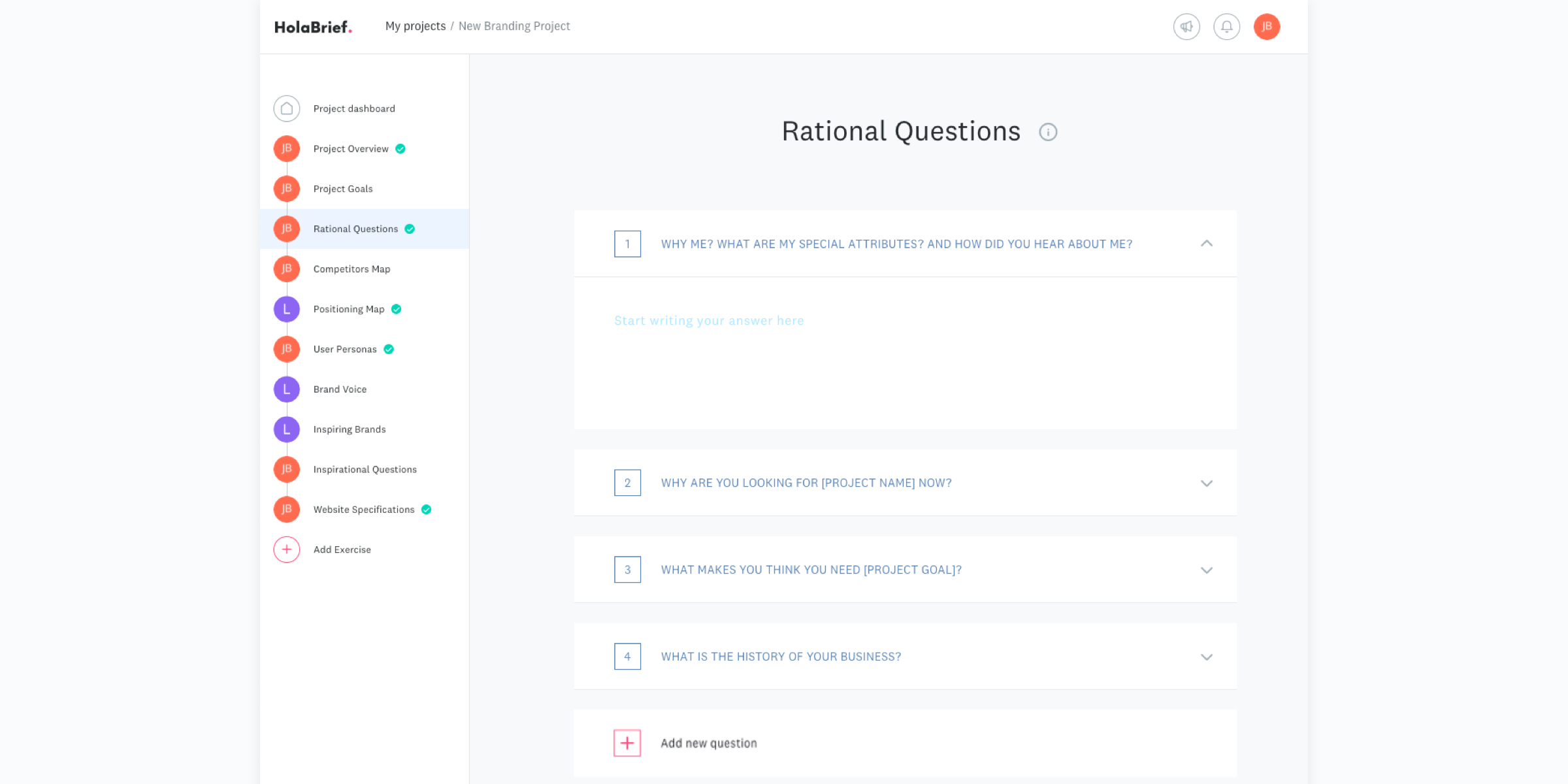This screenshot has height=784, width=1568.
Task: Click Add Exercise label in sidebar
Action: (342, 549)
